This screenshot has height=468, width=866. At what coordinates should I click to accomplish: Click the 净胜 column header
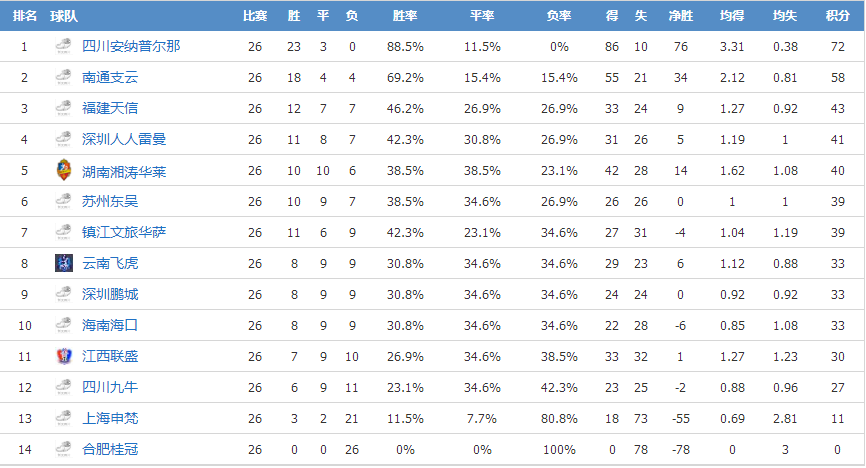[680, 16]
